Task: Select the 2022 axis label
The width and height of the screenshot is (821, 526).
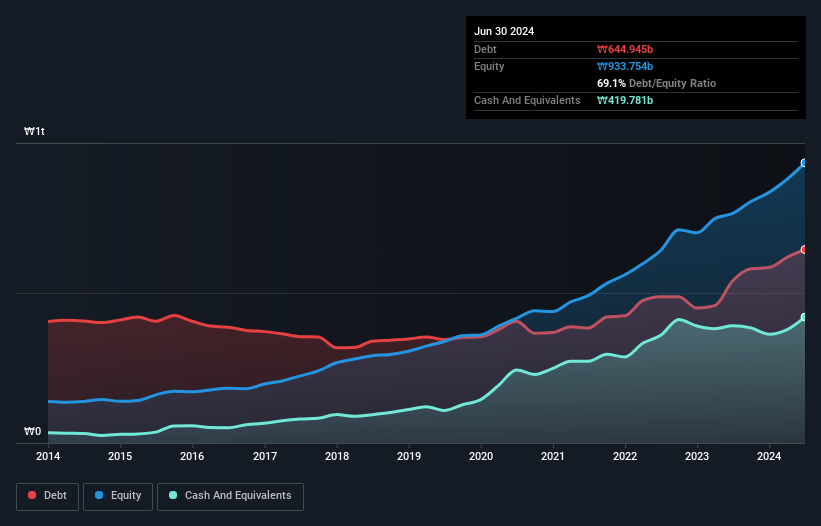Action: point(625,456)
